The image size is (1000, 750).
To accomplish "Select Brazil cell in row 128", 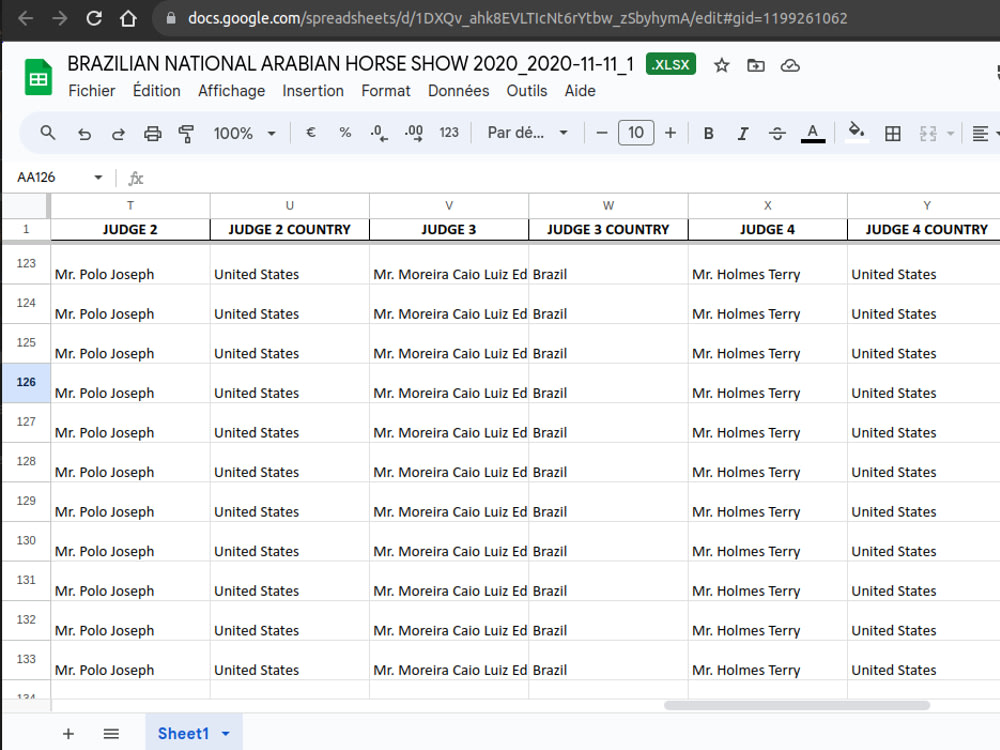I will pyautogui.click(x=608, y=462).
